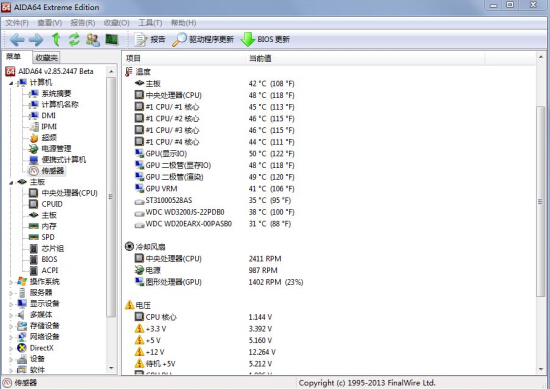Screen dimensions: 550x389
Task: Open the 工具(T) menu
Action: pyautogui.click(x=150, y=23)
